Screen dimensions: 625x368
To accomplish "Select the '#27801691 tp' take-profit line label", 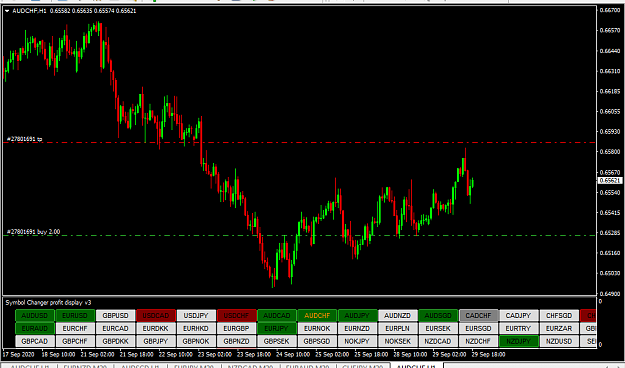I will pyautogui.click(x=24, y=139).
